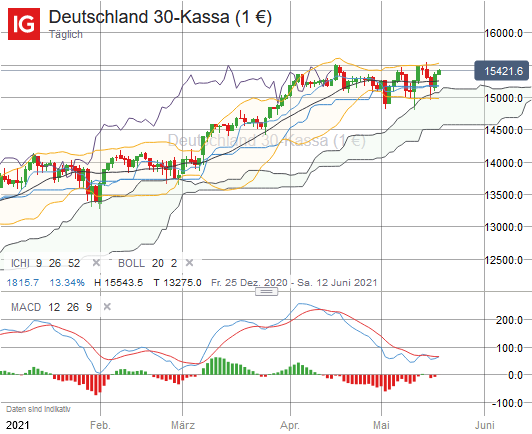
Task: Click the Feb. date axis label
Action: (100, 425)
